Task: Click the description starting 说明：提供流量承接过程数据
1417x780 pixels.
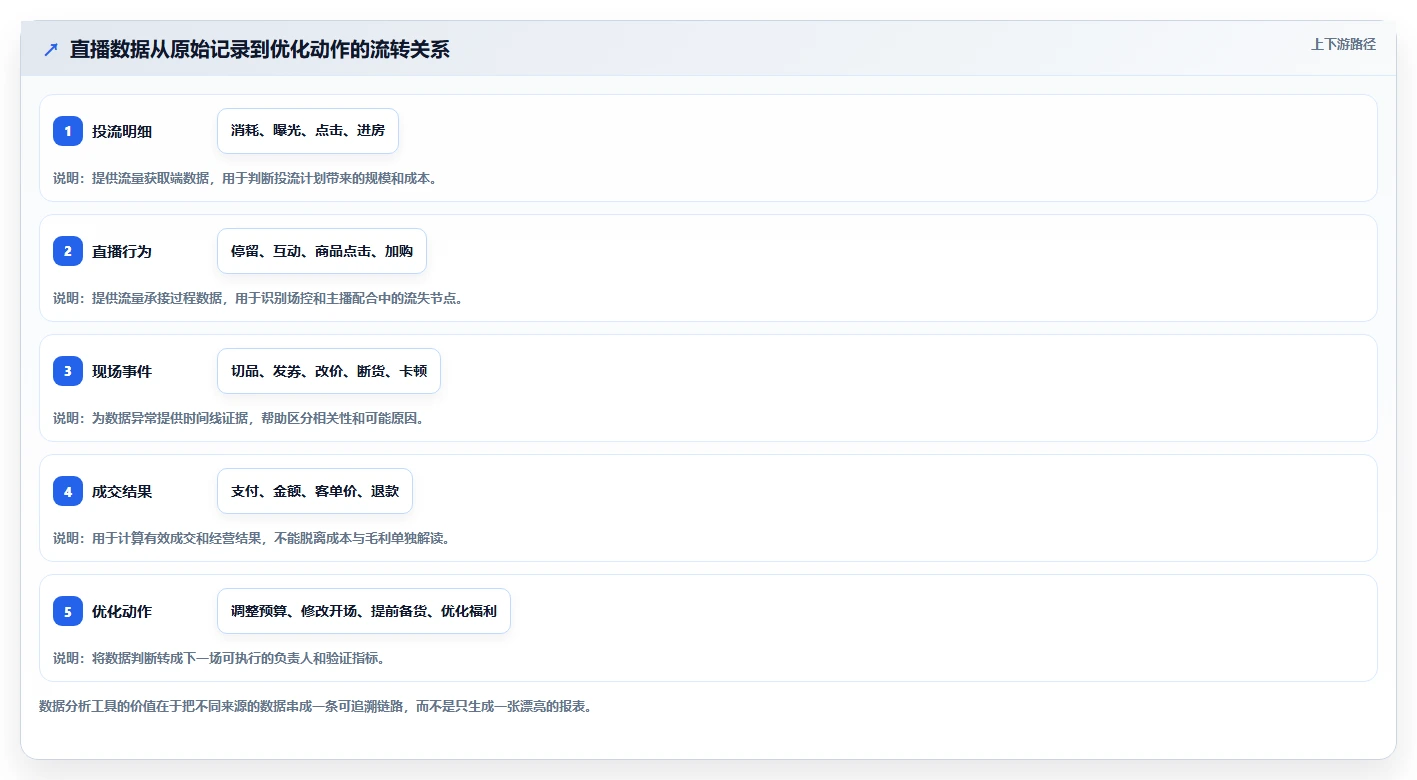Action: coord(259,298)
